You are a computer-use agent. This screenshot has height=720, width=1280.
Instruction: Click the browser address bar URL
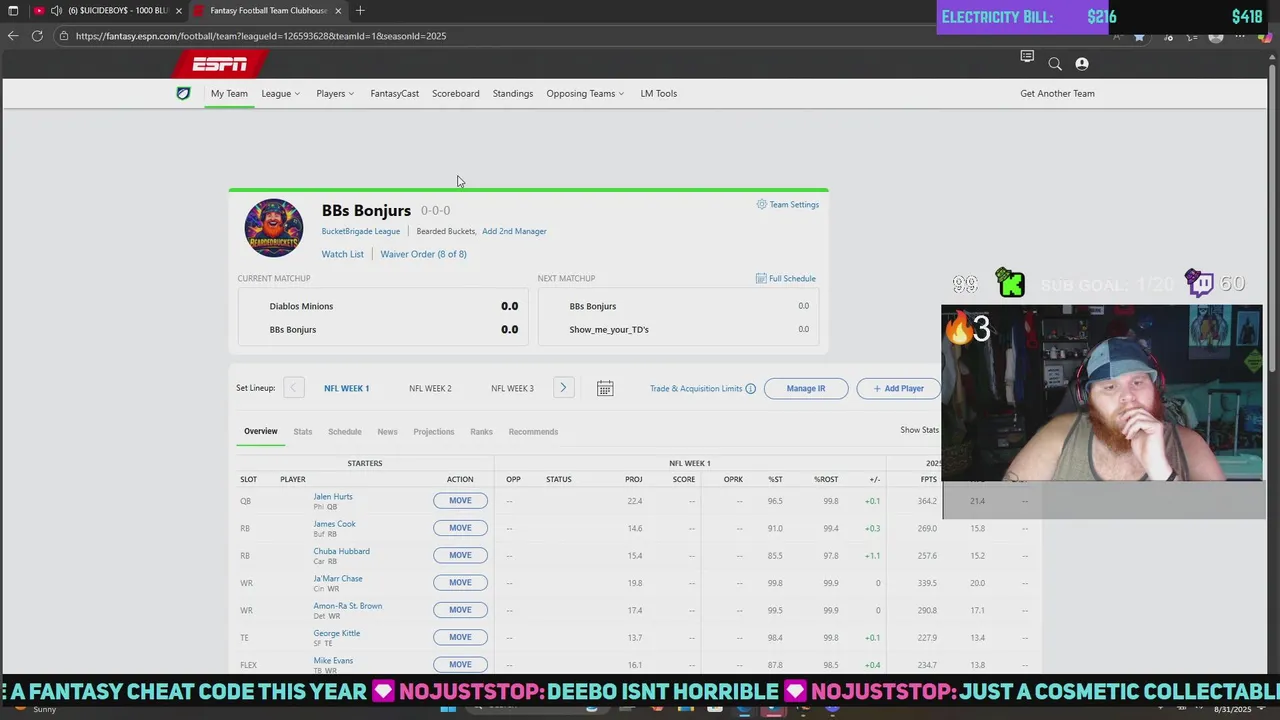[261, 36]
